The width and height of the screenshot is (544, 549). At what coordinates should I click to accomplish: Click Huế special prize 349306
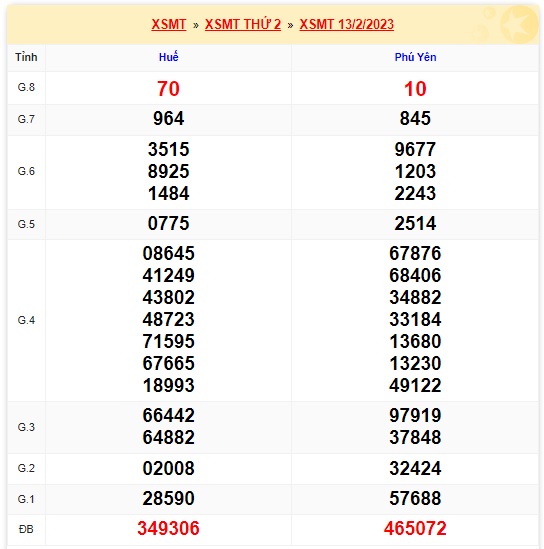(168, 529)
